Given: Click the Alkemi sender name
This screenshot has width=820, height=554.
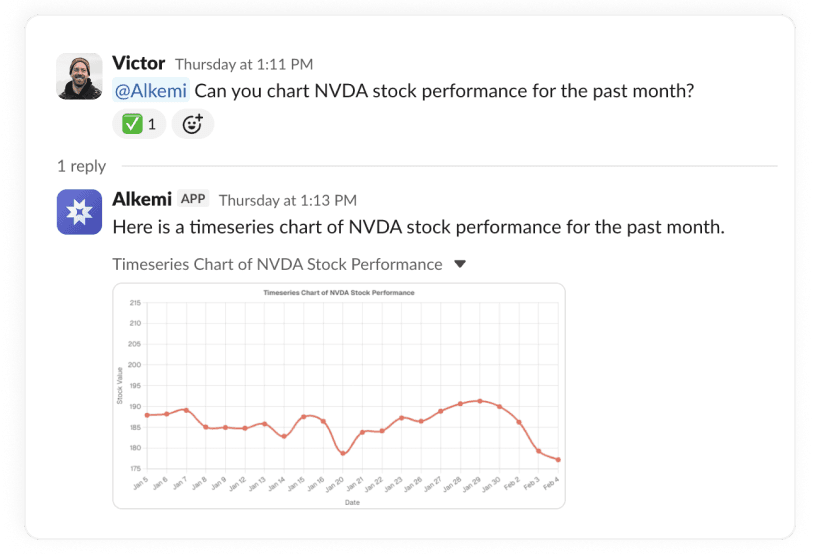Looking at the screenshot, I should pyautogui.click(x=142, y=199).
